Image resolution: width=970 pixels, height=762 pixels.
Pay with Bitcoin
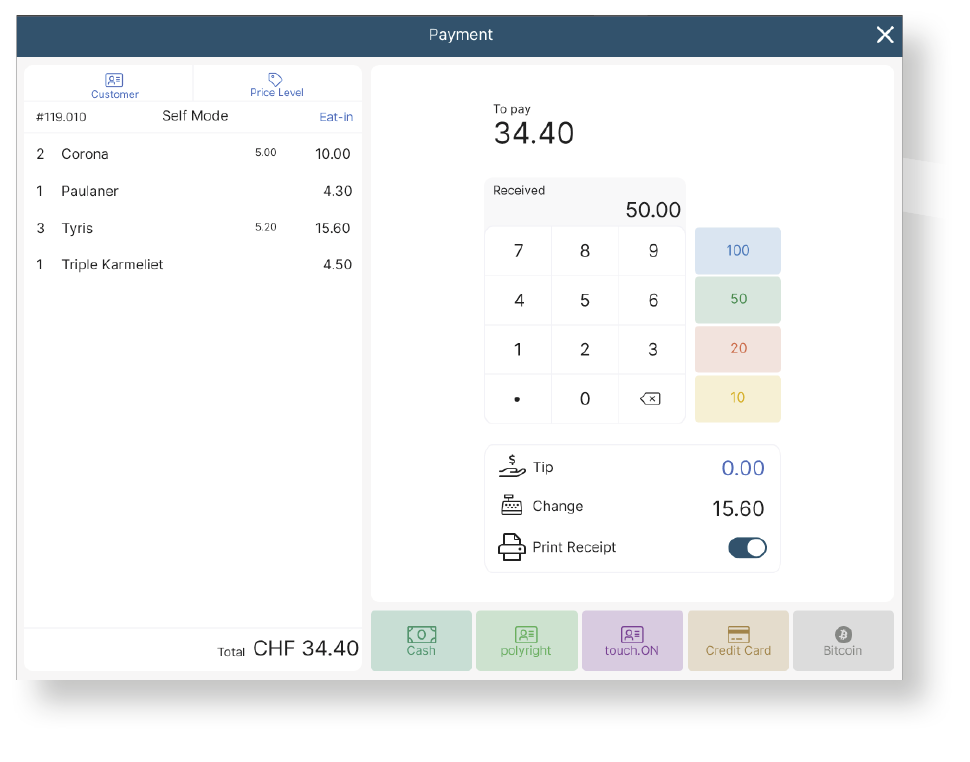[x=843, y=641]
